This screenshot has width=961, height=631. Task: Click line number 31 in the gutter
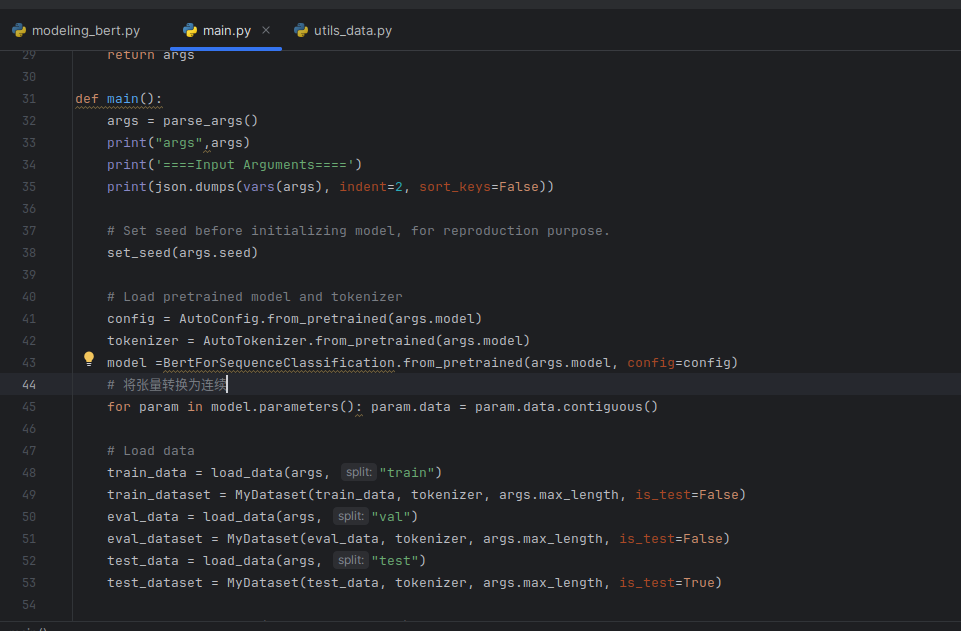pyautogui.click(x=29, y=98)
